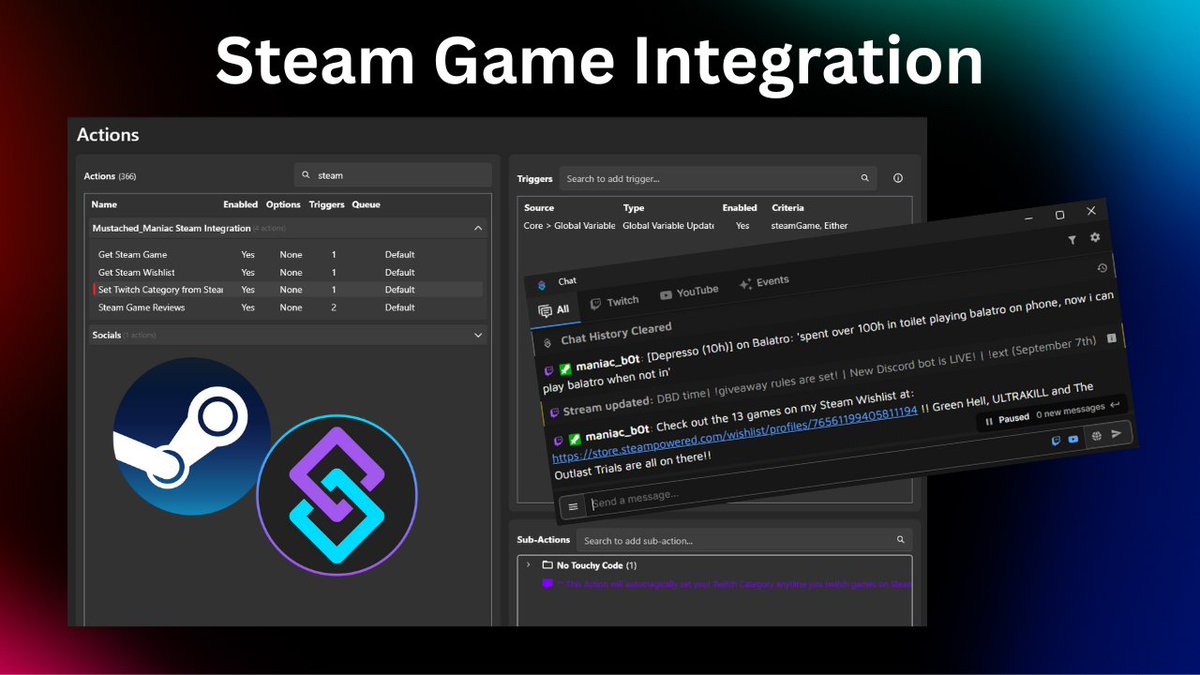This screenshot has width=1200, height=675.
Task: Sort actions by the Name column header
Action: point(104,204)
